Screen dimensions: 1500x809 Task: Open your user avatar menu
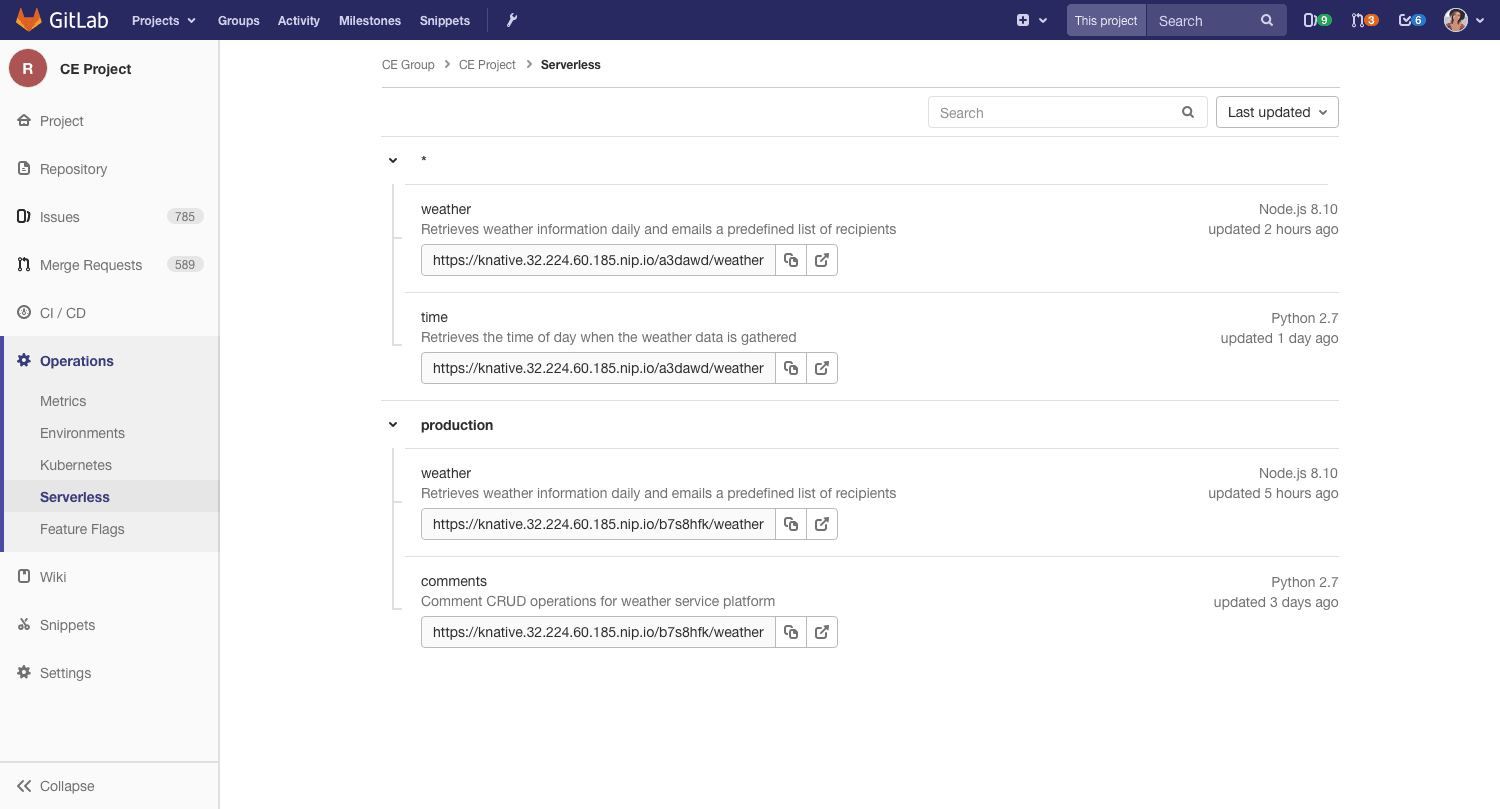coord(1456,19)
